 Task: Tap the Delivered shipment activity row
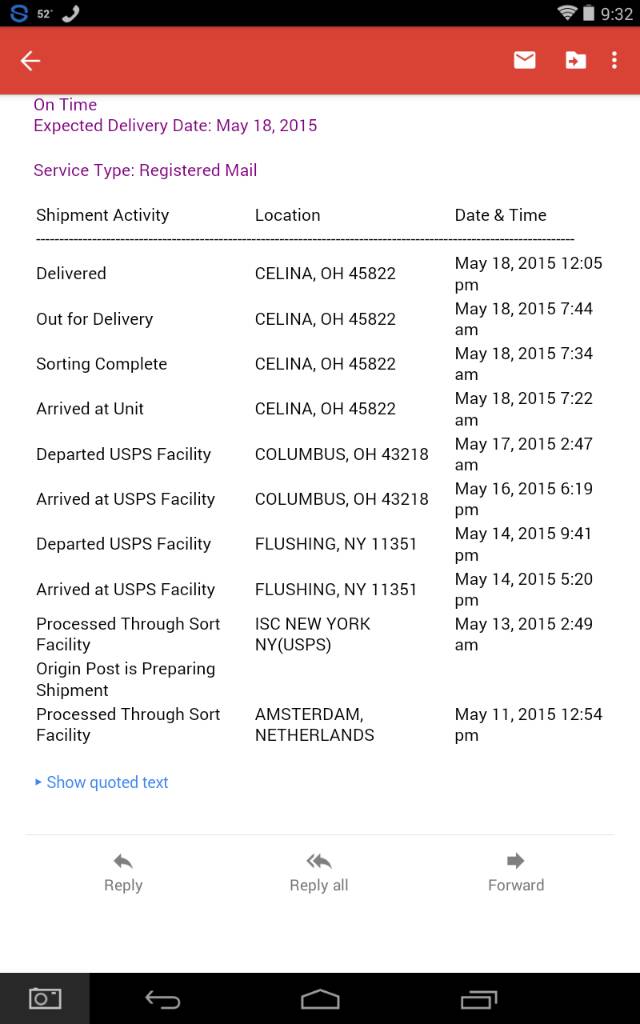point(71,273)
